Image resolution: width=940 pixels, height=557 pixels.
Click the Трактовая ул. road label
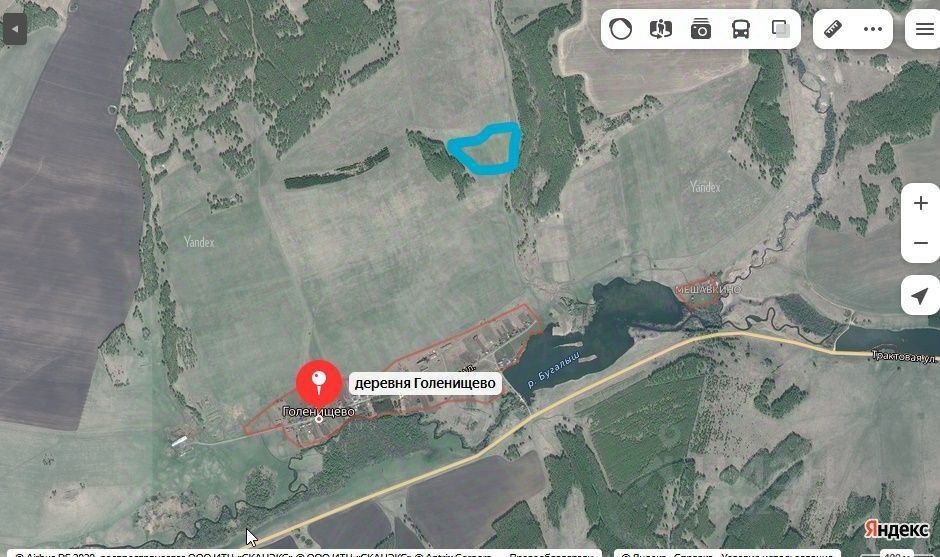905,356
